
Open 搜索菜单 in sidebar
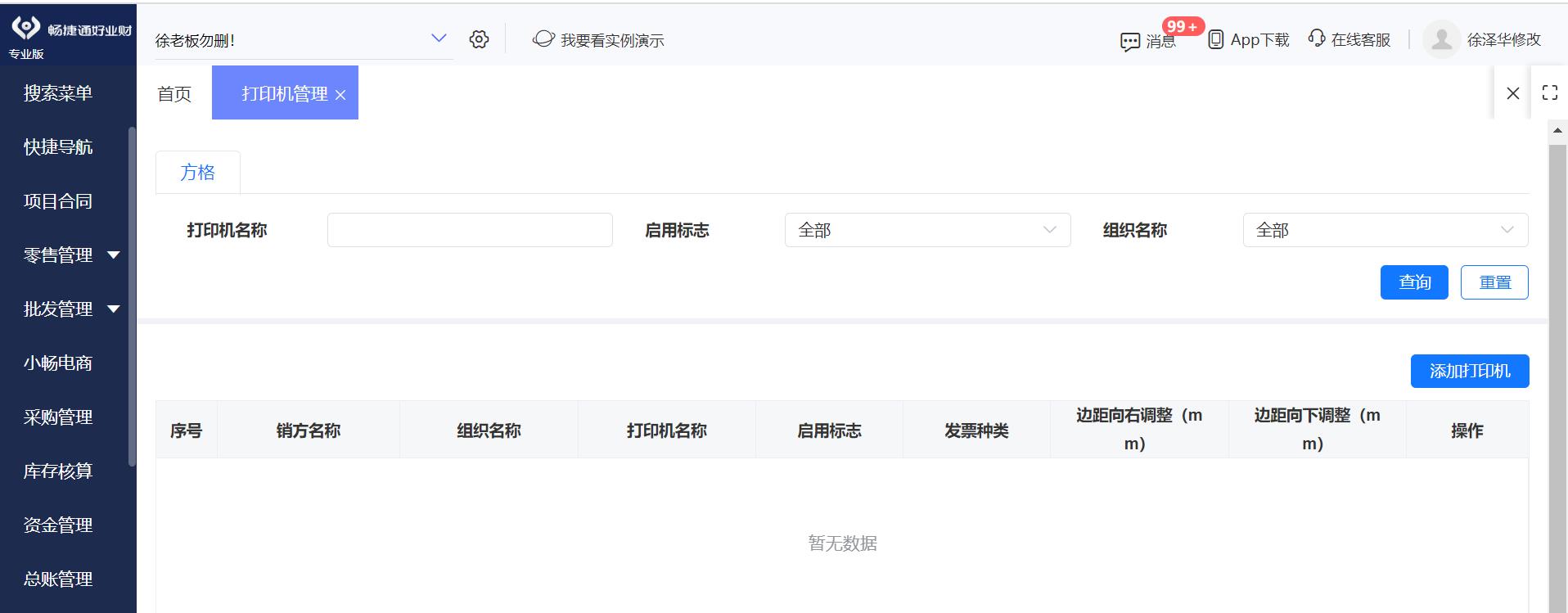click(x=58, y=93)
